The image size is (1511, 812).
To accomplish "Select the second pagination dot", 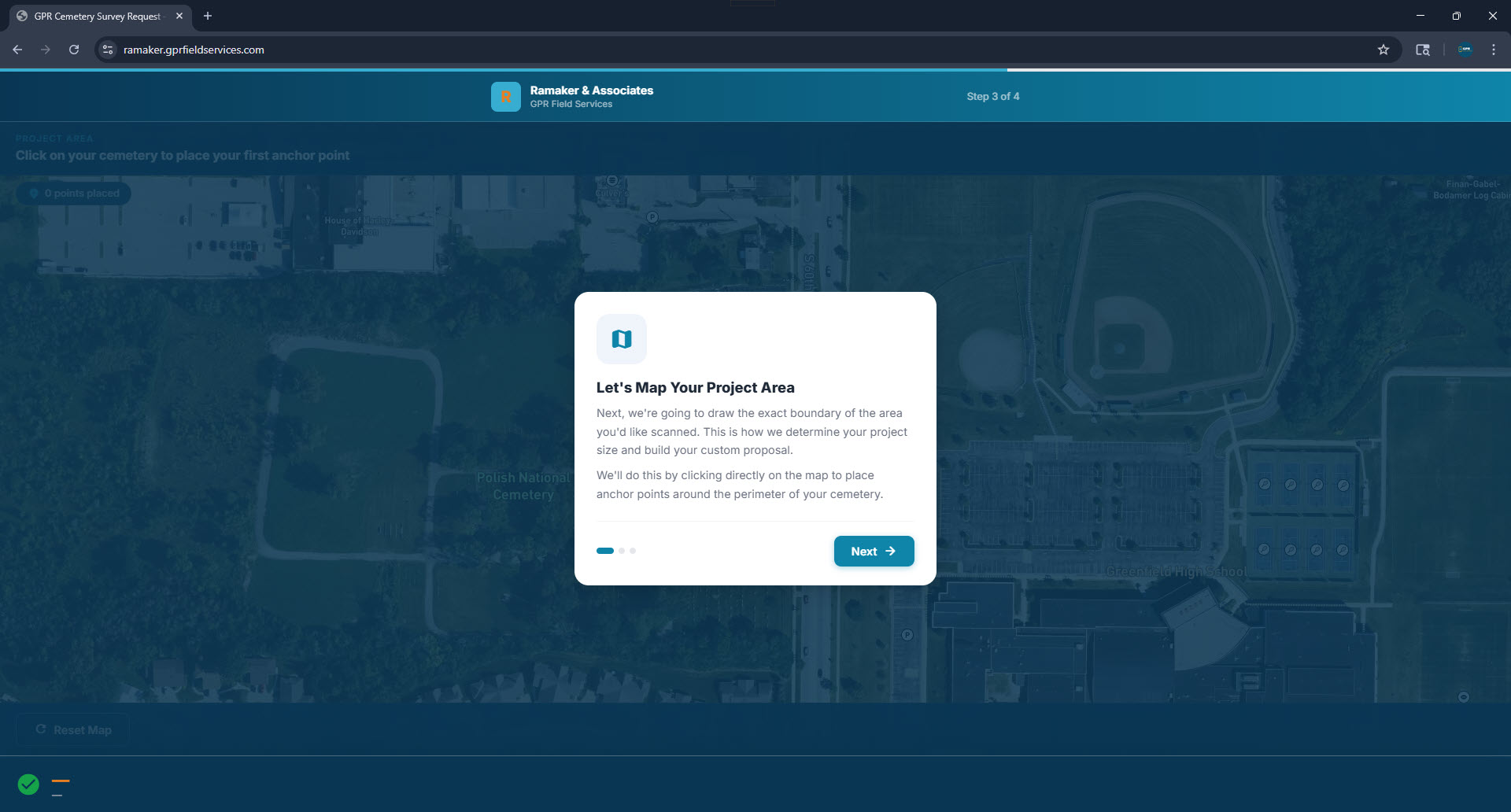I will [x=622, y=551].
